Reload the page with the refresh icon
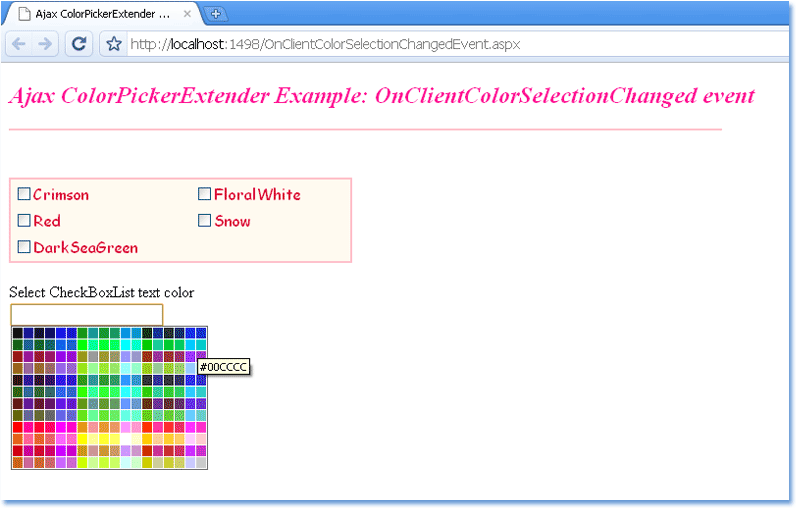 [x=79, y=44]
